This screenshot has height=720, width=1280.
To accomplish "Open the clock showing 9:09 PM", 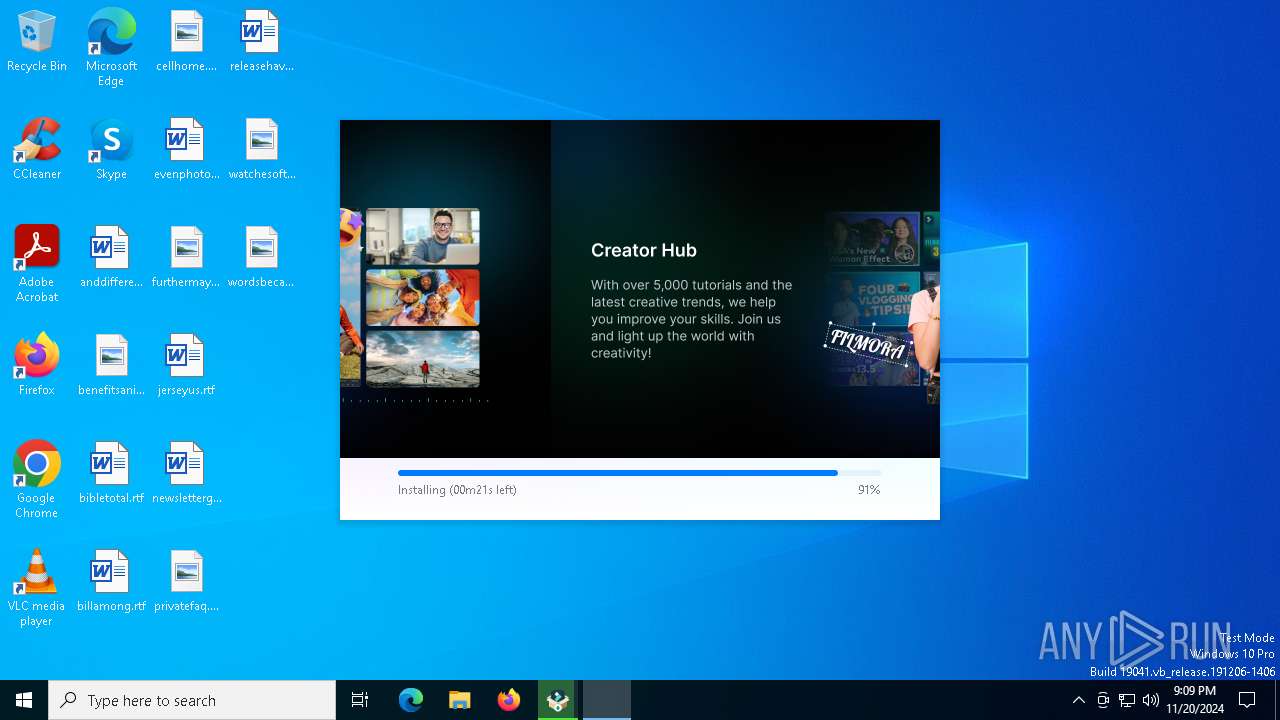I will click(x=1195, y=700).
